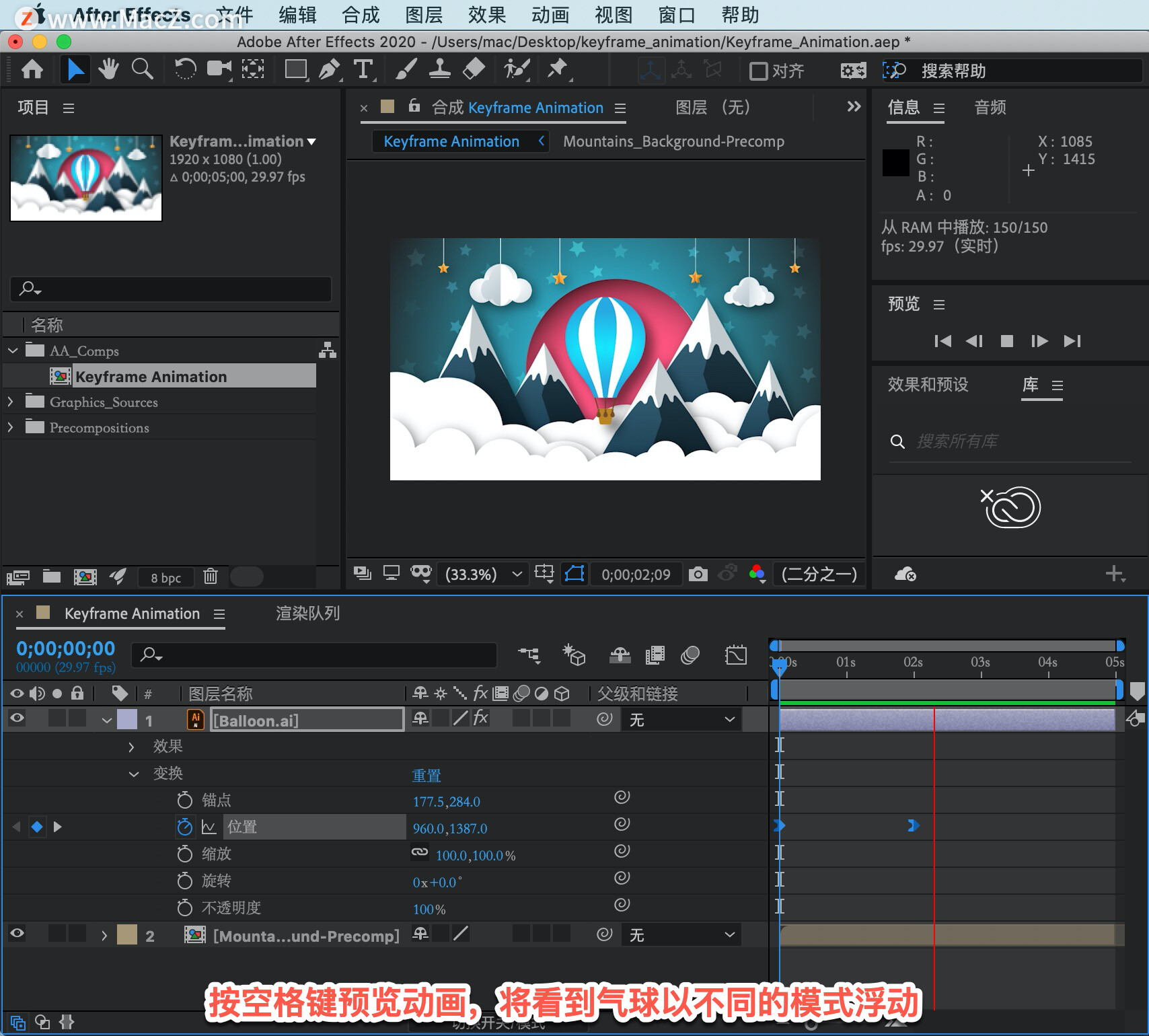Screen dimensions: 1149x1036
Task: Activate the Type text tool
Action: 363,69
